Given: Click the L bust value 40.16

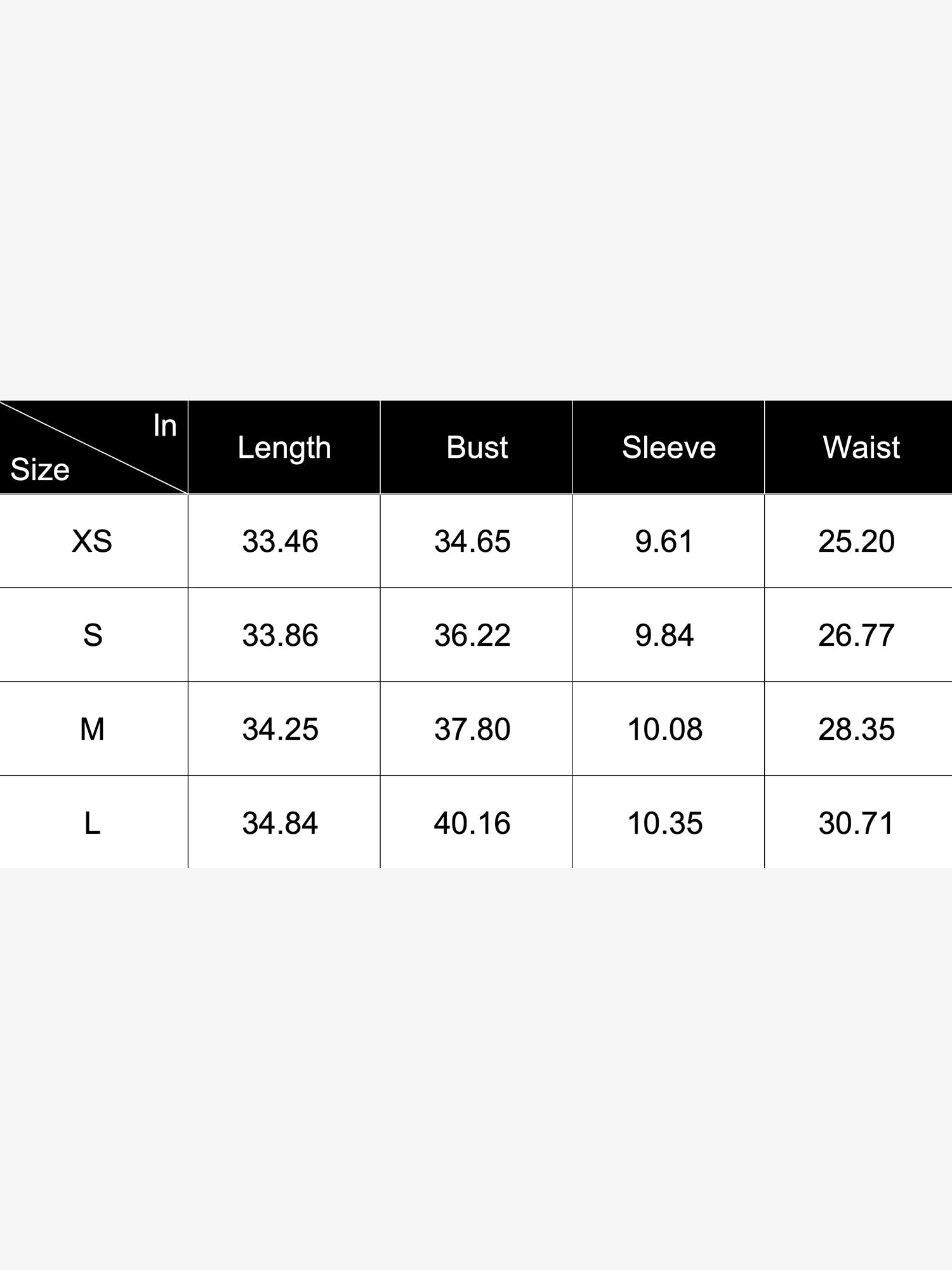Looking at the screenshot, I should click(472, 823).
